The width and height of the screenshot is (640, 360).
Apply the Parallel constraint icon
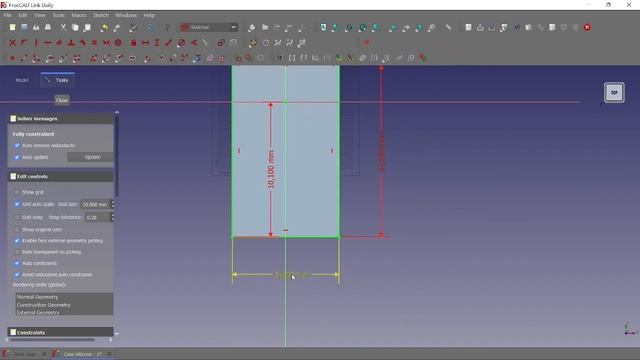(x=60, y=42)
